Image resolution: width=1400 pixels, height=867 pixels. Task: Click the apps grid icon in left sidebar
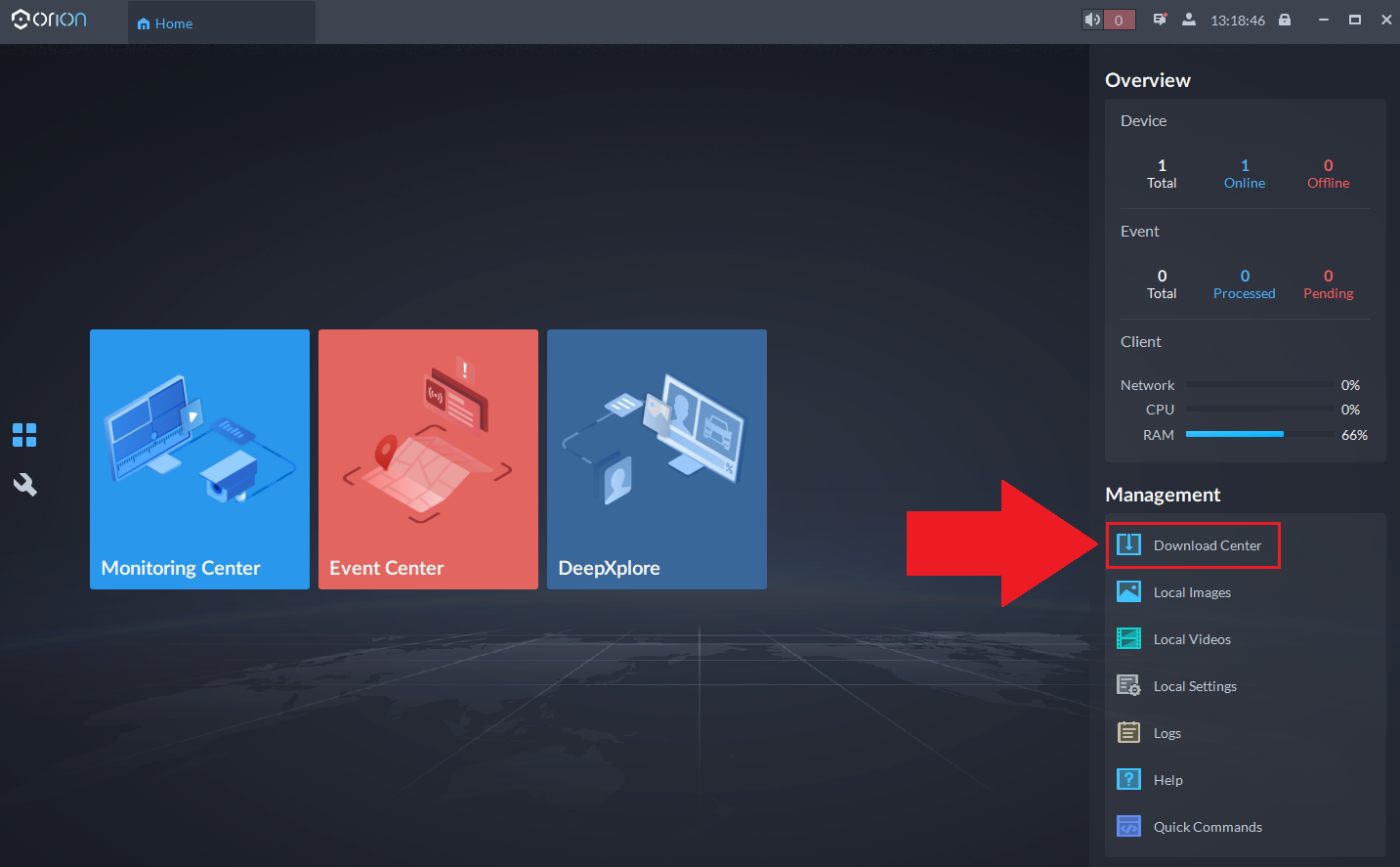(23, 434)
